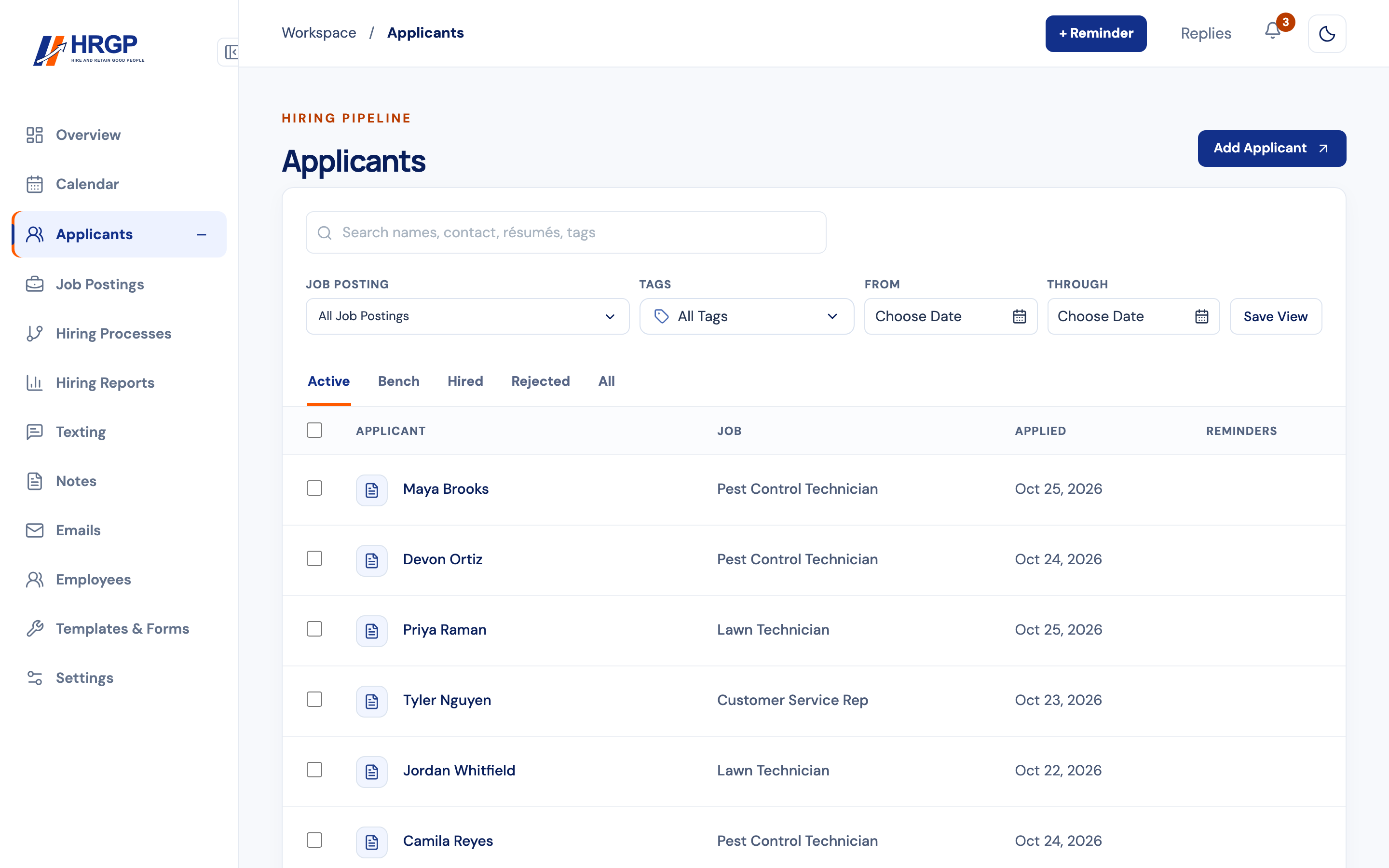This screenshot has width=1389, height=868.
Task: Check the Tyler Nguyen row checkbox
Action: tap(314, 699)
